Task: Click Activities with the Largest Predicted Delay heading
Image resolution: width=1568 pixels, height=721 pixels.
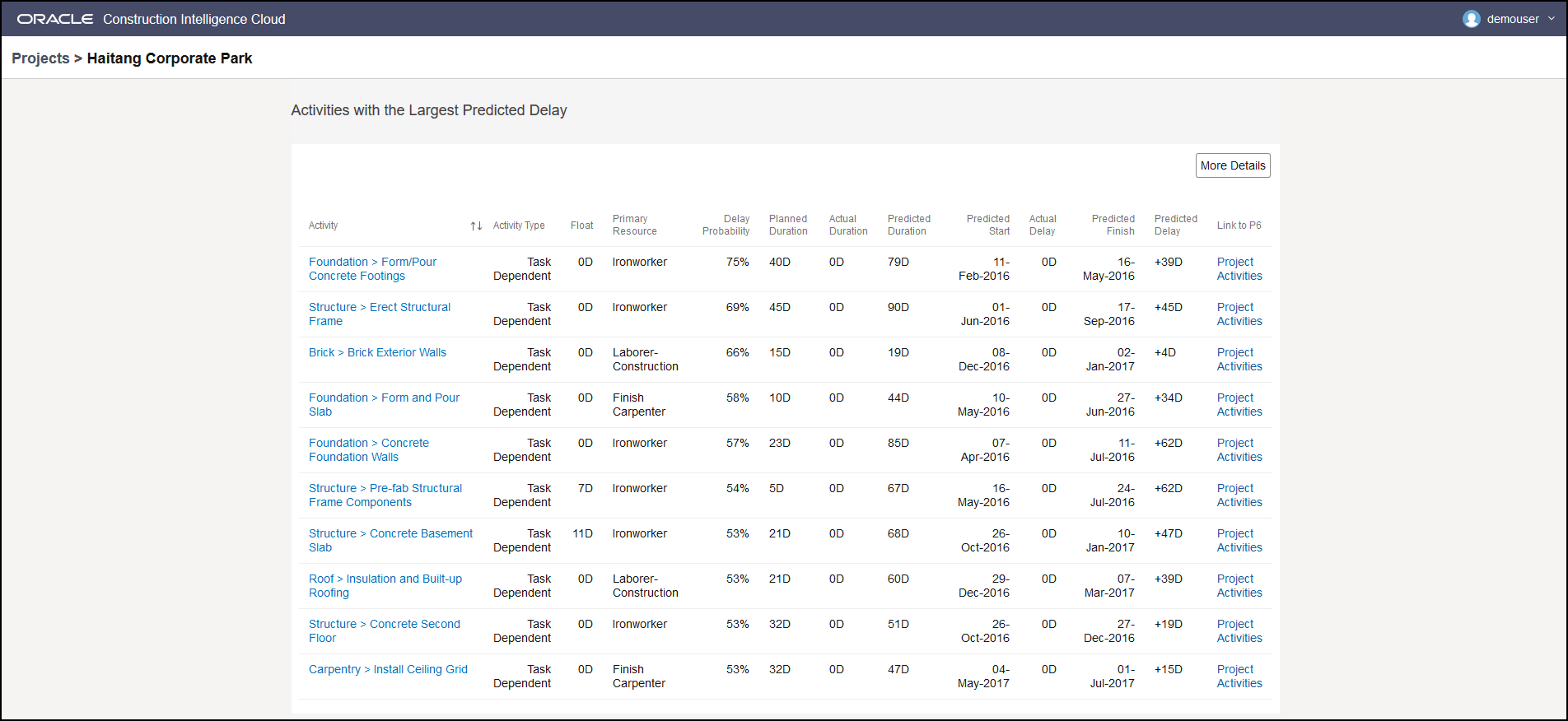Action: point(429,110)
